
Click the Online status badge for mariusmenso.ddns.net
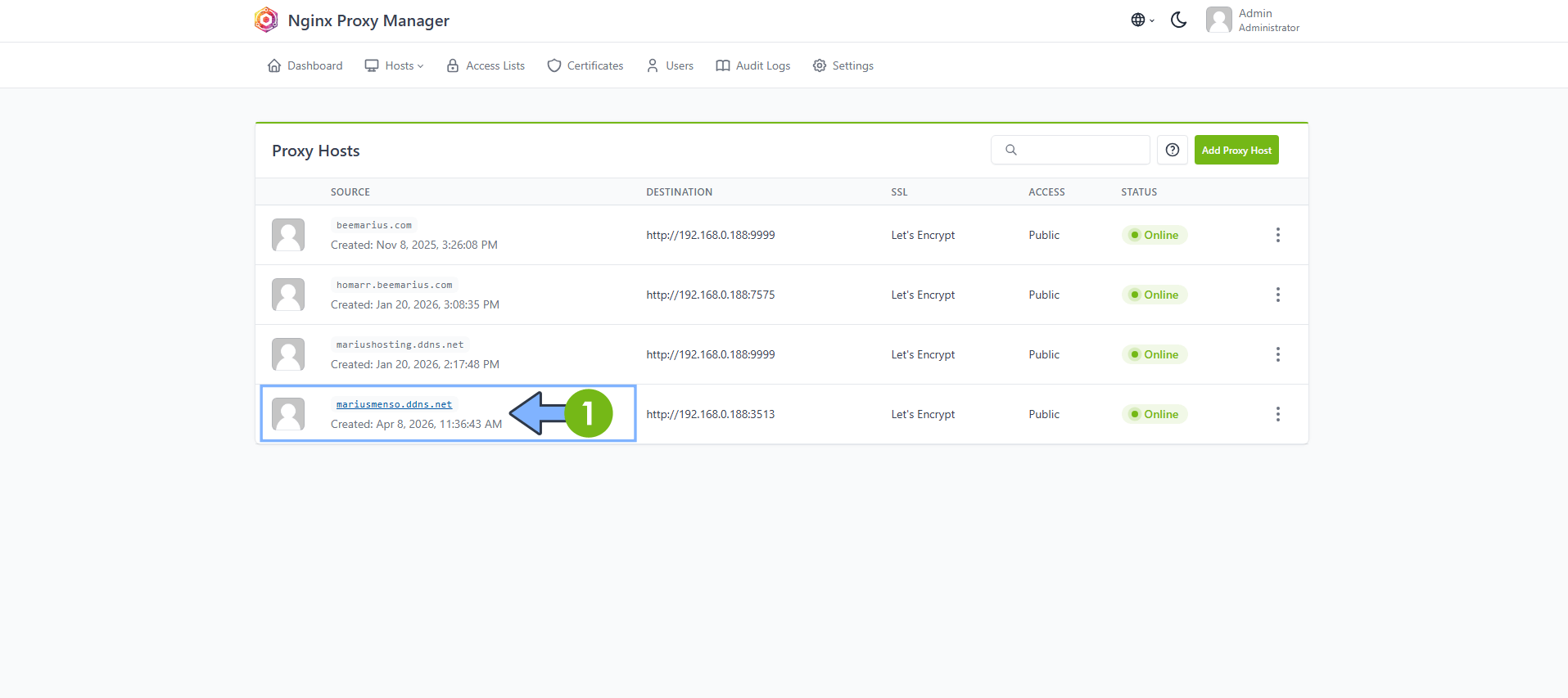coord(1155,414)
